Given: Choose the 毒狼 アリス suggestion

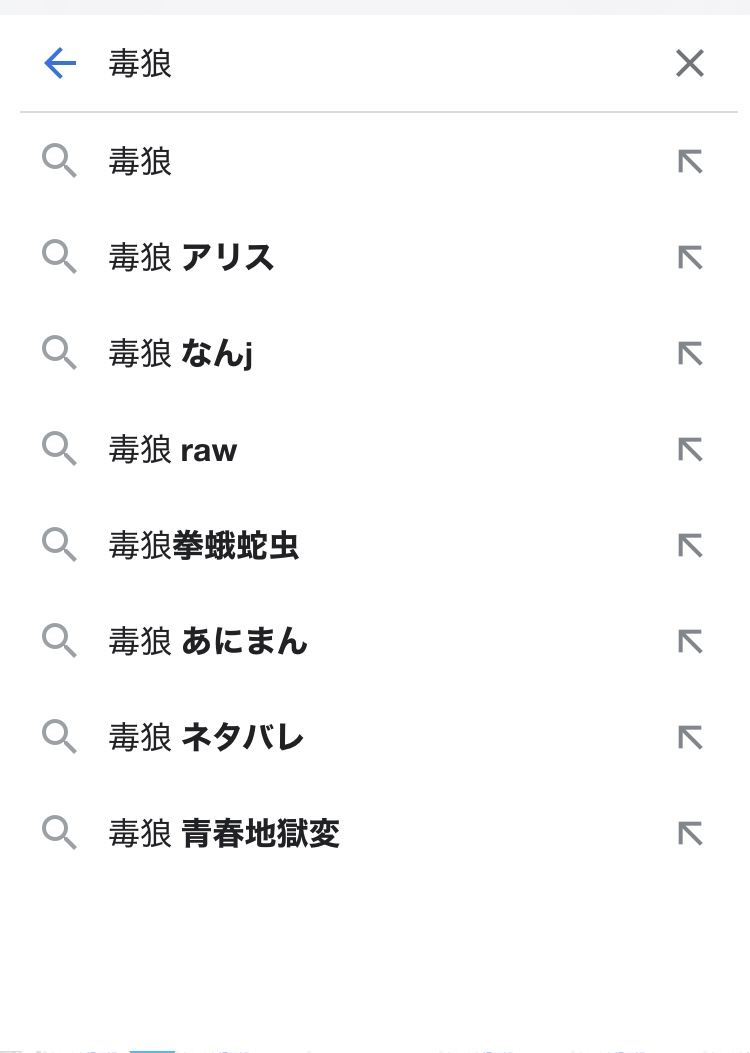Looking at the screenshot, I should click(191, 258).
